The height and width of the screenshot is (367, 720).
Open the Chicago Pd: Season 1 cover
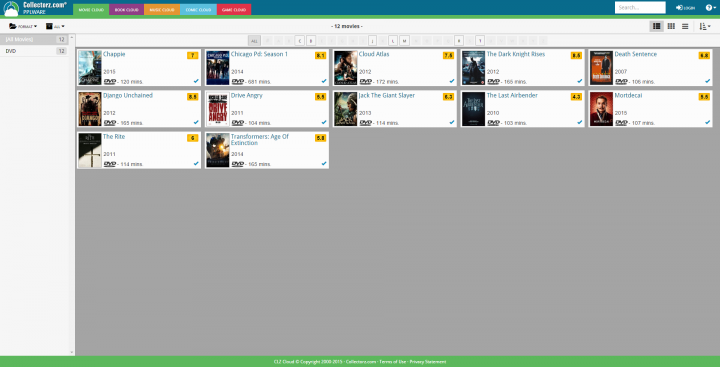(218, 68)
